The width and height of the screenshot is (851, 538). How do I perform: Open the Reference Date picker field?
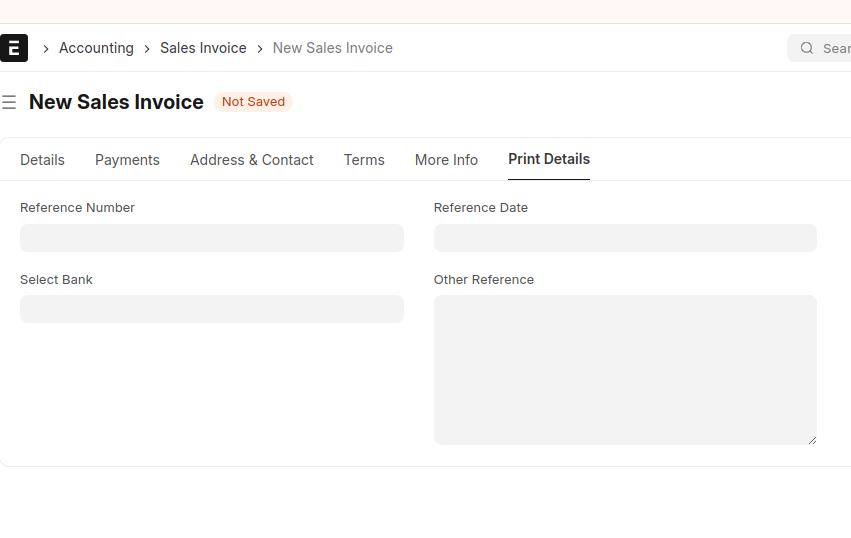pos(625,238)
